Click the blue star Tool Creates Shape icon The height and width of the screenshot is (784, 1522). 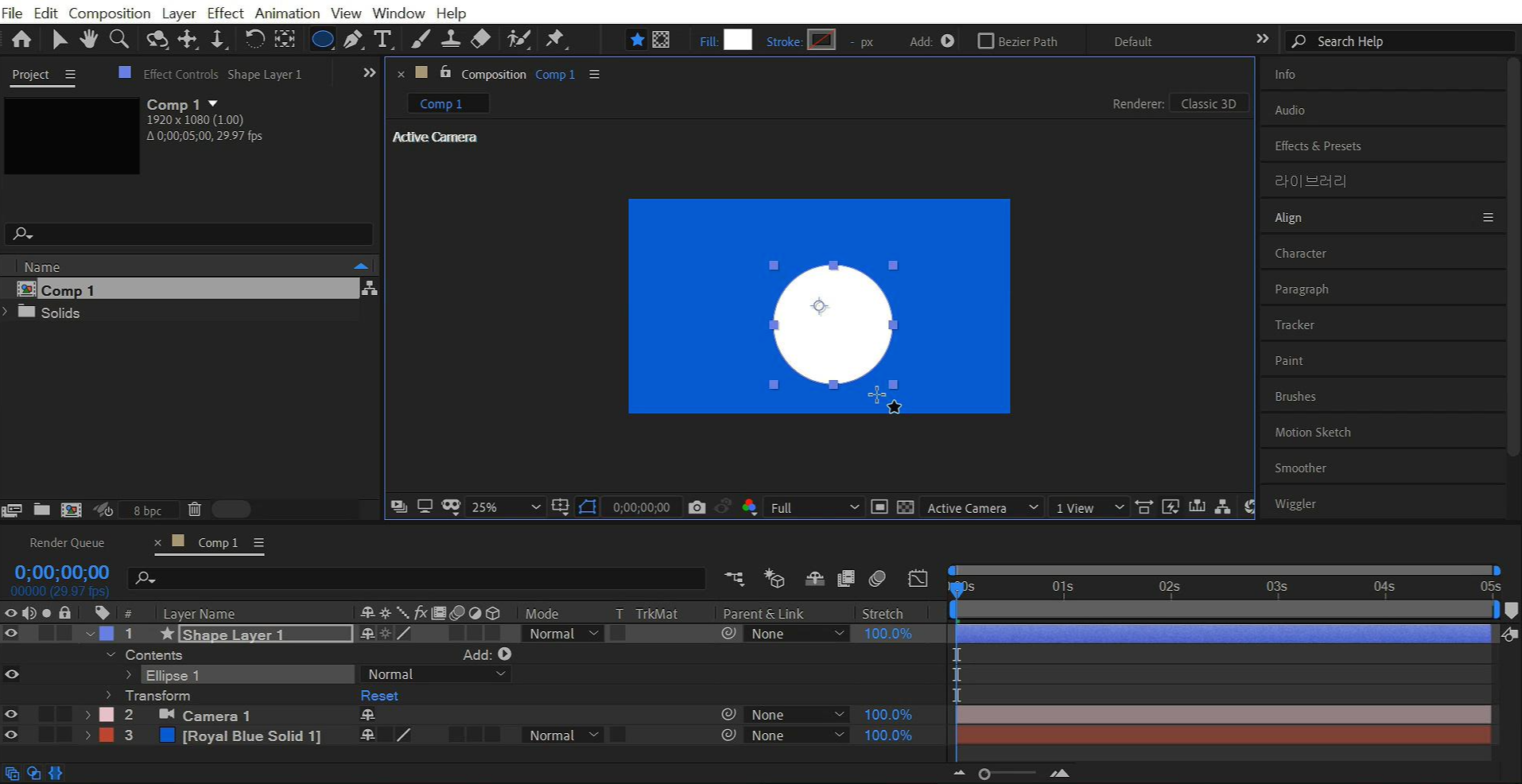pyautogui.click(x=637, y=40)
